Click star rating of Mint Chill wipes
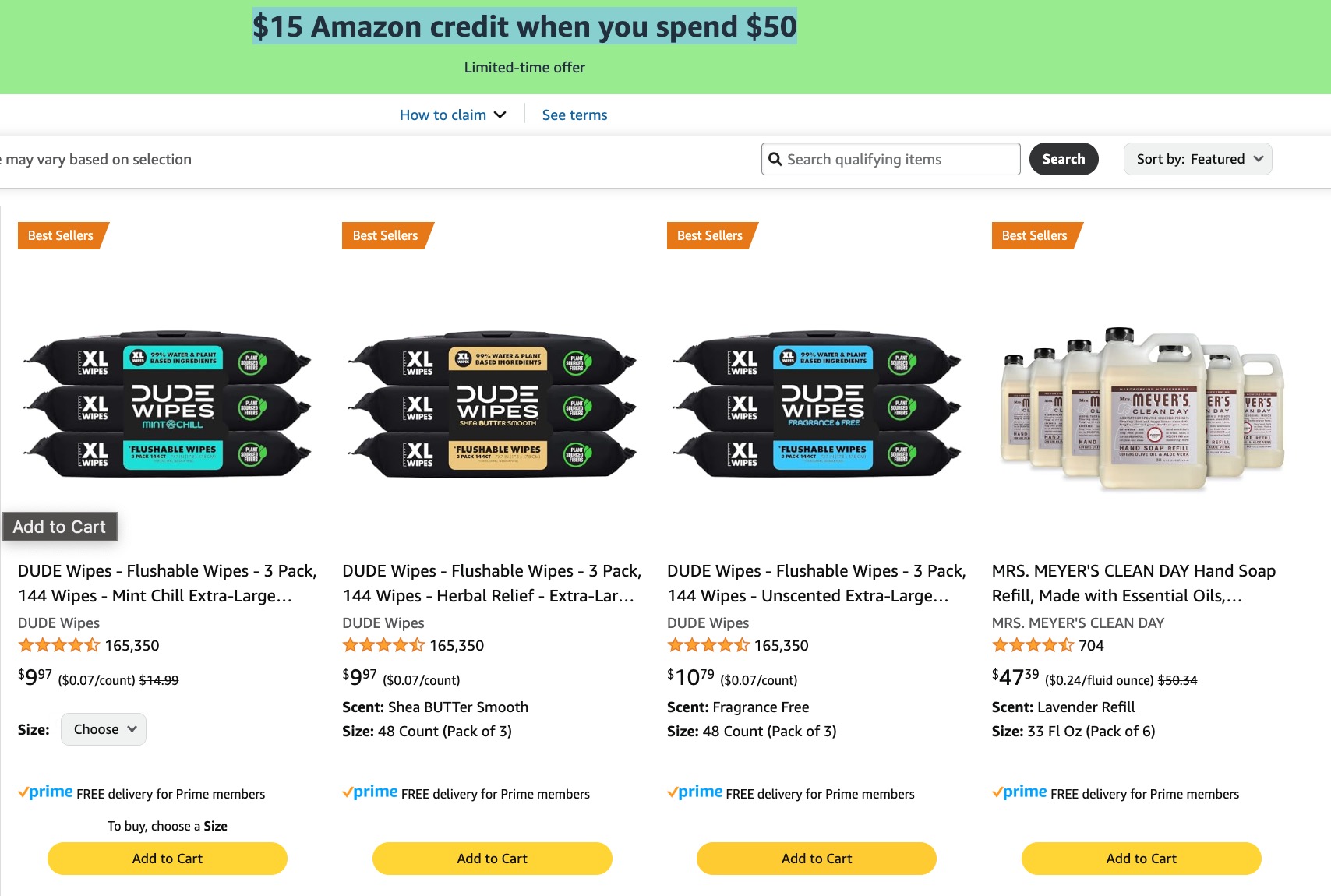This screenshot has height=896, width=1331. point(59,645)
